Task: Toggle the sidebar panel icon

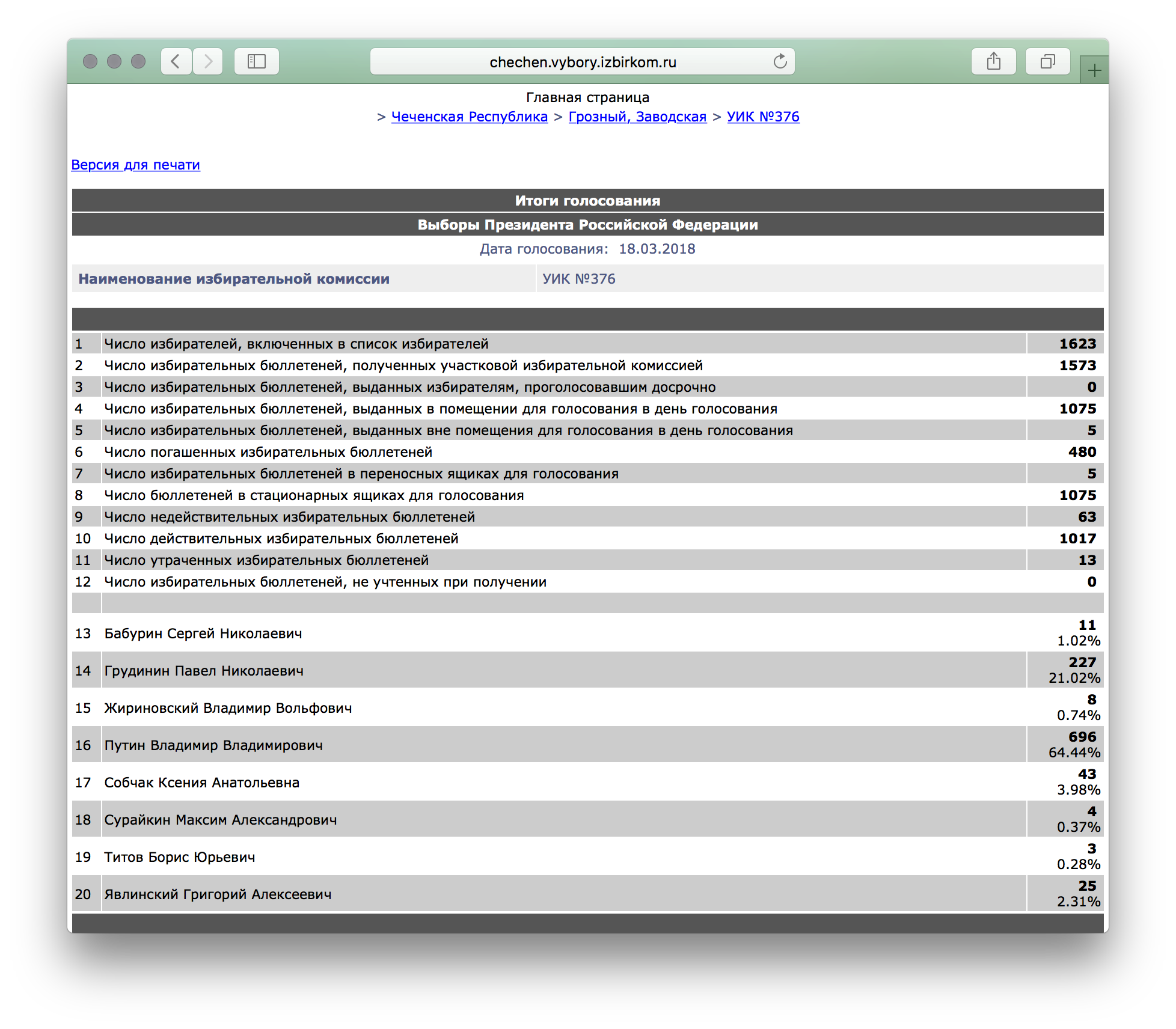Action: tap(257, 61)
